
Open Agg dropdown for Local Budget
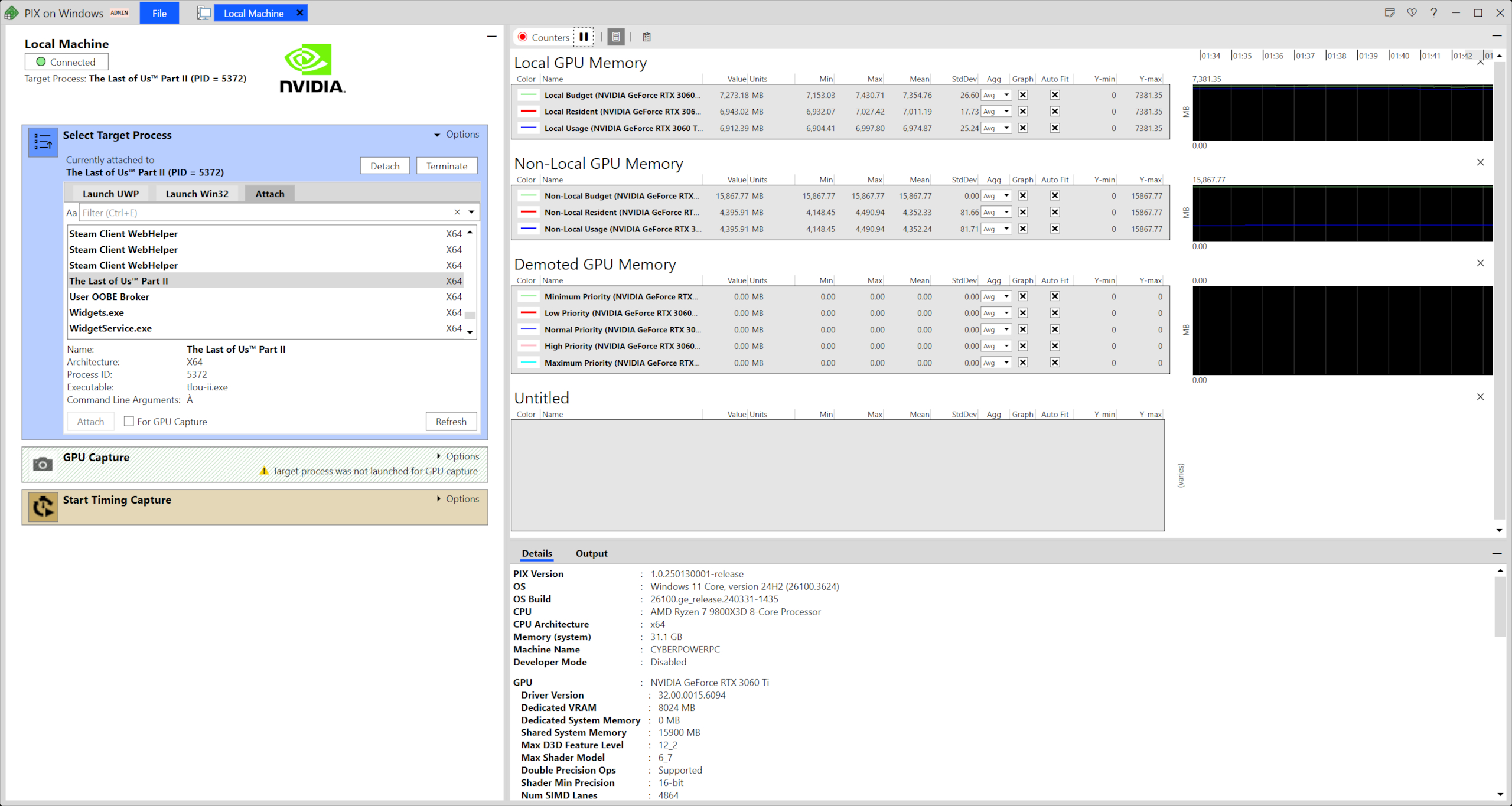[x=996, y=95]
